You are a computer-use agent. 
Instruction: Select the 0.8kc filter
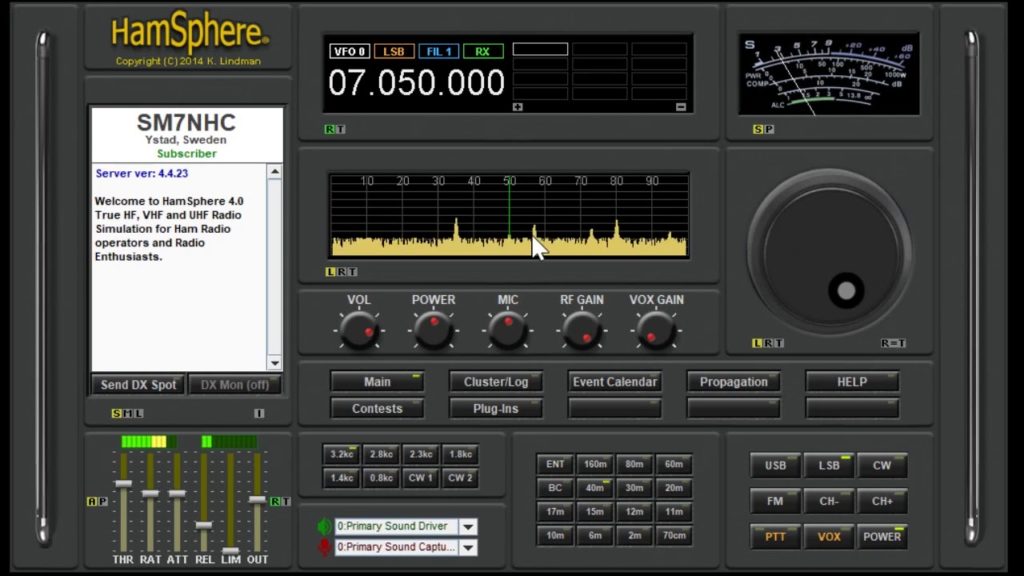click(381, 478)
